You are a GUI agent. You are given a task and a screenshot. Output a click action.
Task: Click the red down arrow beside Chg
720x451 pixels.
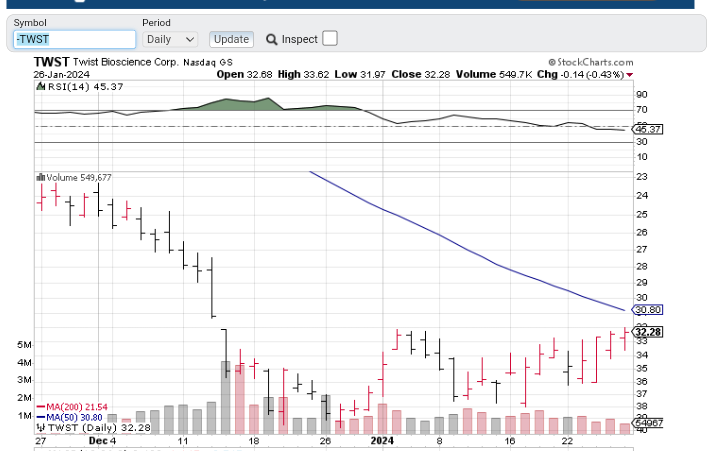[x=630, y=75]
